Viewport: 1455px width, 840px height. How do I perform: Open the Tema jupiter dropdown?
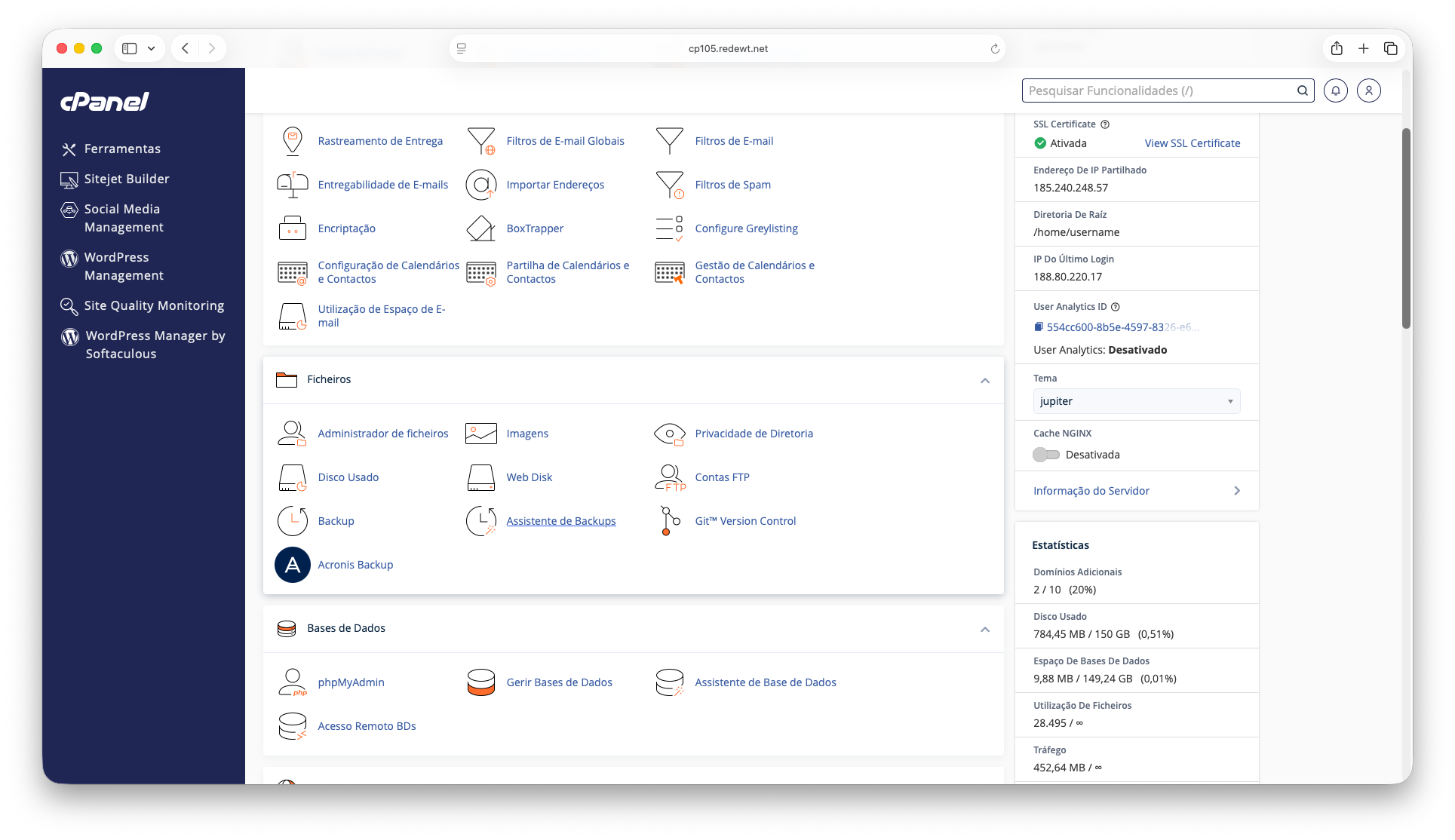click(x=1136, y=401)
